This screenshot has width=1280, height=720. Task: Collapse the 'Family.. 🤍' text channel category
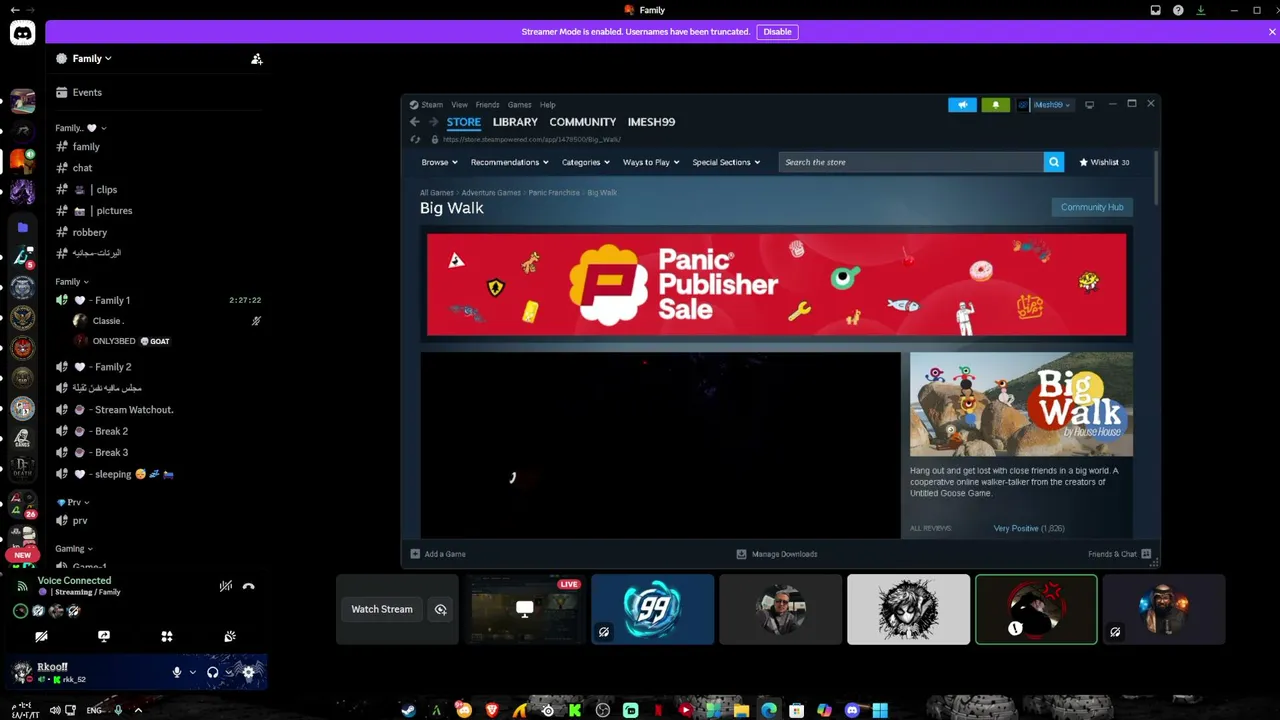click(x=81, y=128)
